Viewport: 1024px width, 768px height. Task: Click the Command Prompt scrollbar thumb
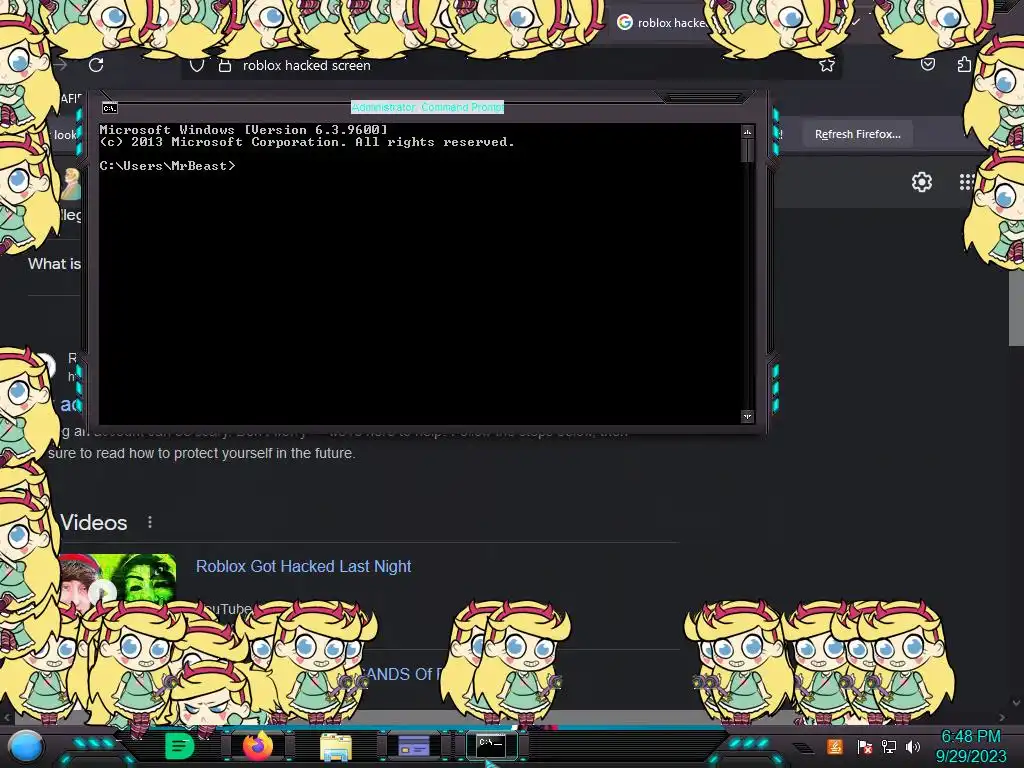747,151
